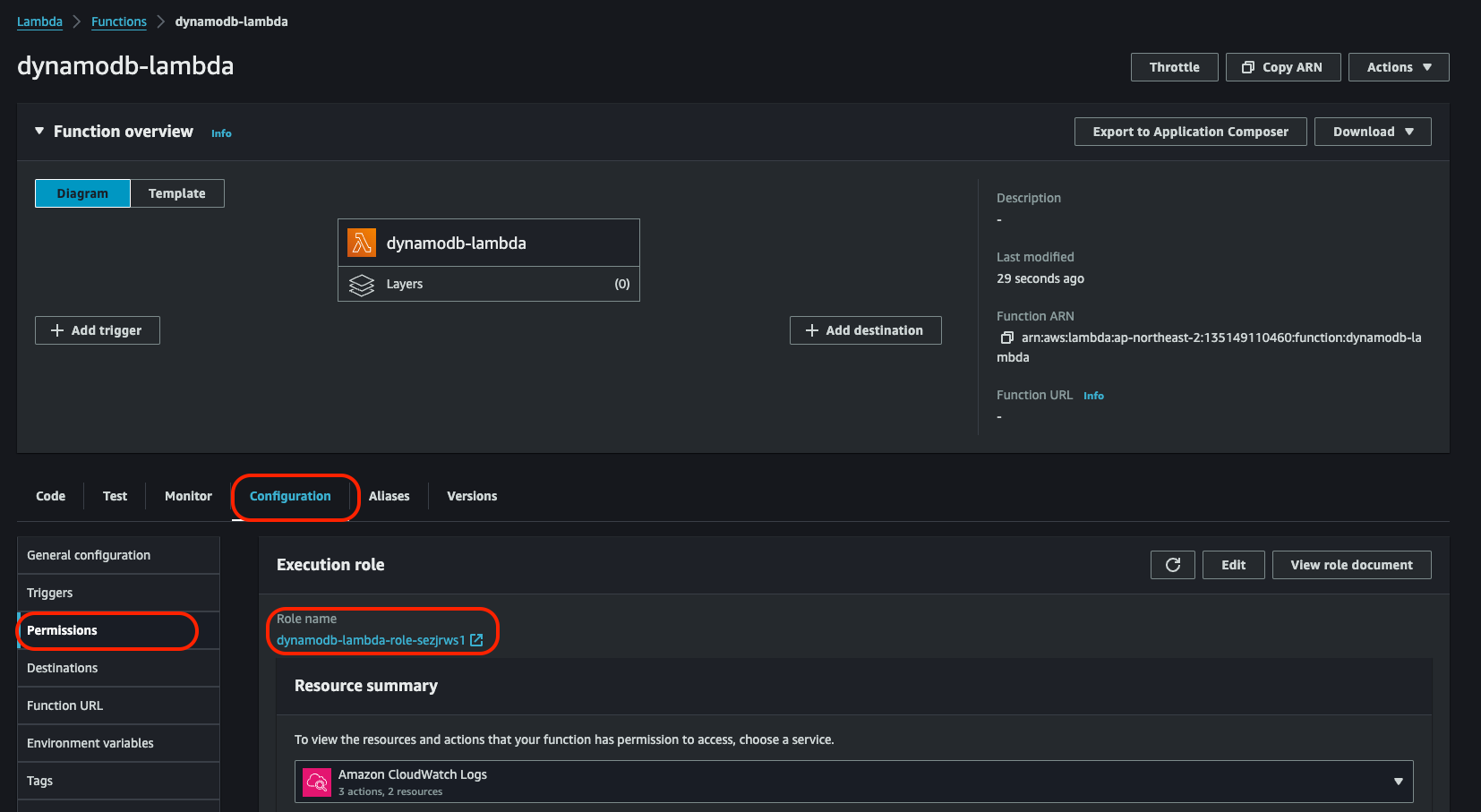Open the Versions tab
Image resolution: width=1481 pixels, height=812 pixels.
[472, 496]
